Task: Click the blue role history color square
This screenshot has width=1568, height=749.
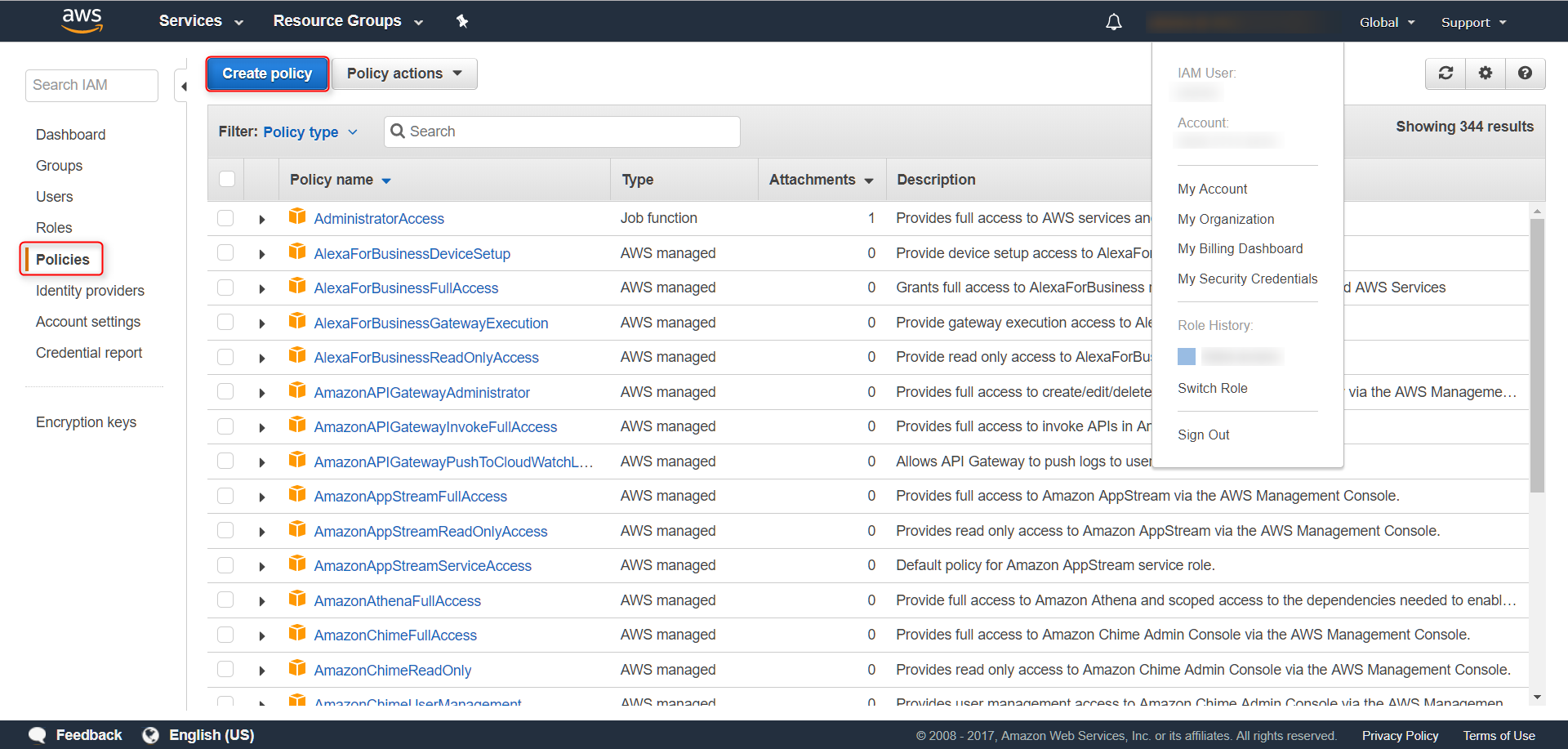Action: pyautogui.click(x=1187, y=356)
